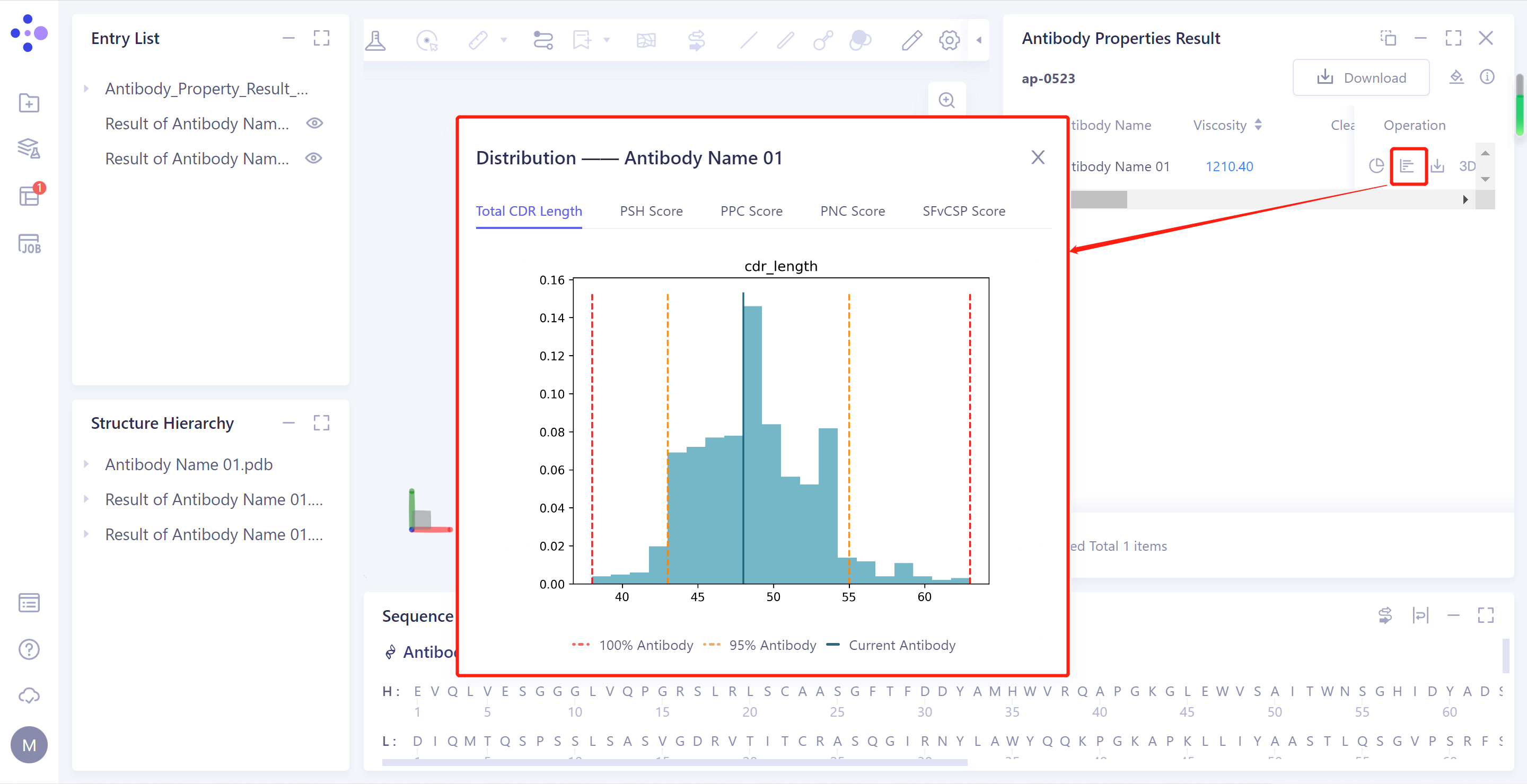Open the 1210.40 viscosity value link
Screen dimensions: 1527x784
pyautogui.click(x=1229, y=166)
